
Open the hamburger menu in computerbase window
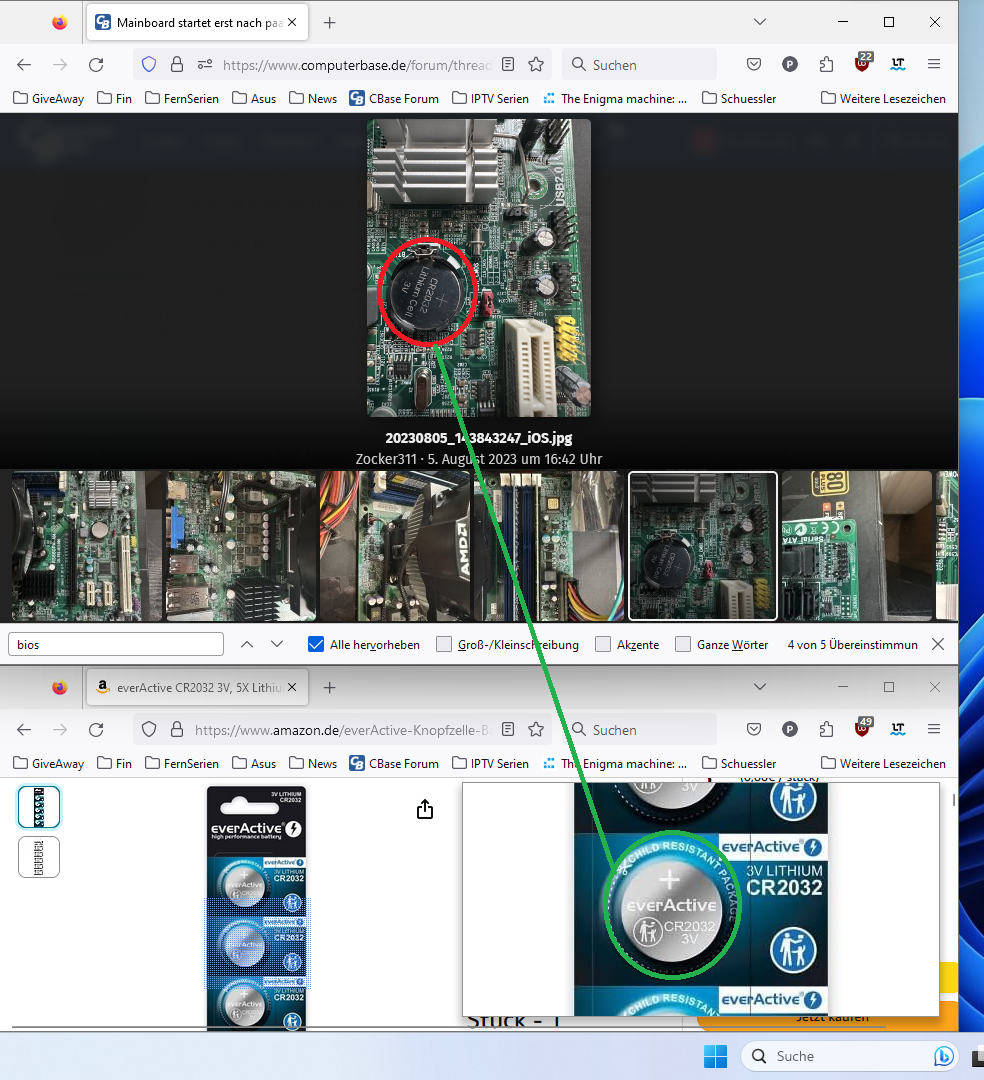[934, 64]
